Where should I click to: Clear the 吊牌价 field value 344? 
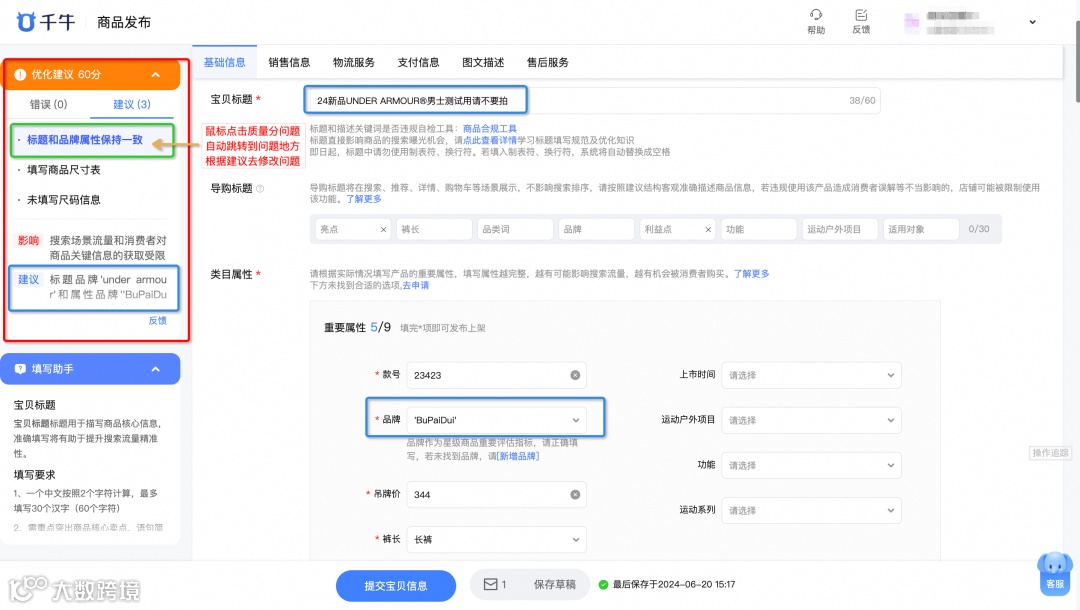[x=574, y=494]
